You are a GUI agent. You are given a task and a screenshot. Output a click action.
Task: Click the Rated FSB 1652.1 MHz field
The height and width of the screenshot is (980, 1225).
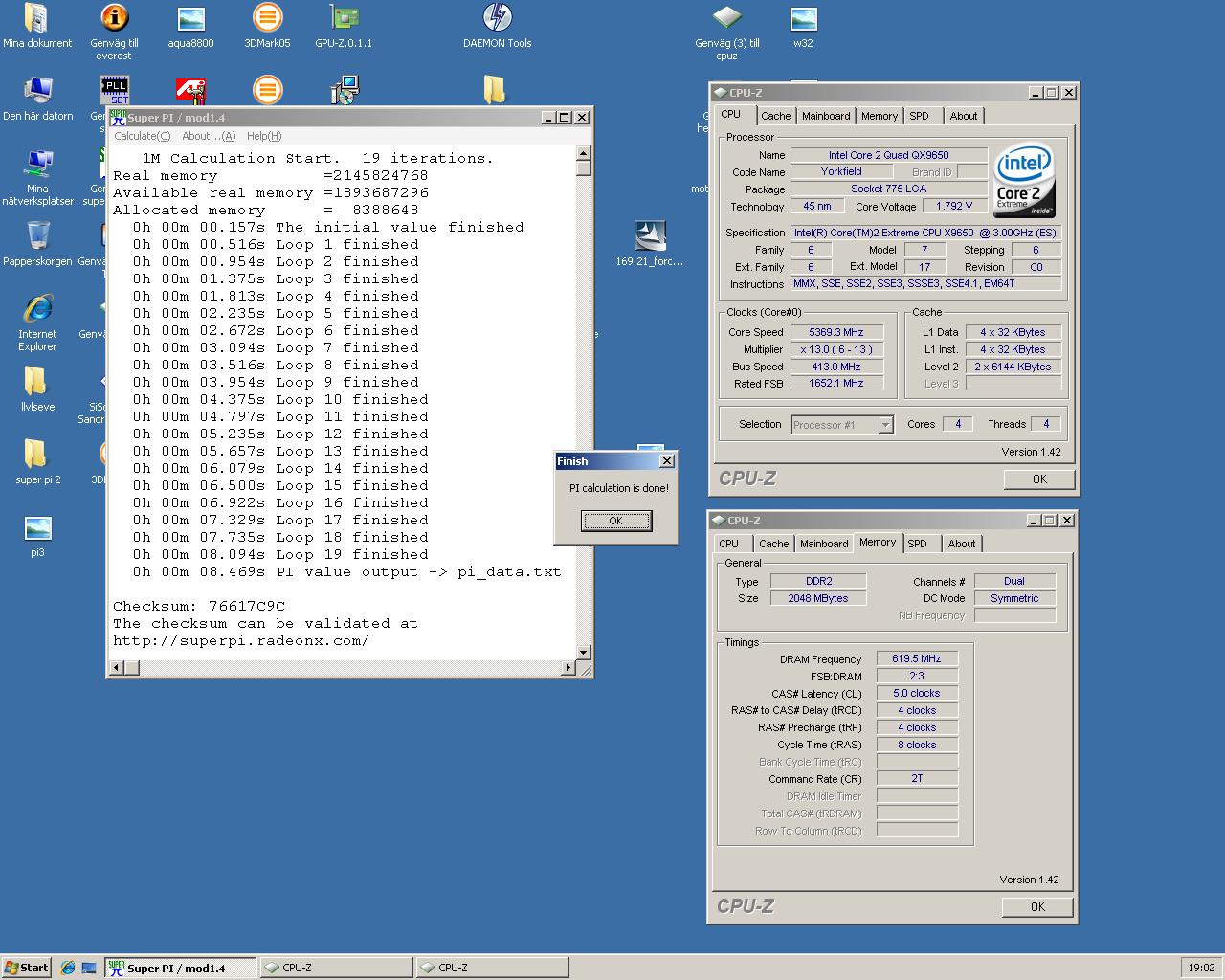836,383
